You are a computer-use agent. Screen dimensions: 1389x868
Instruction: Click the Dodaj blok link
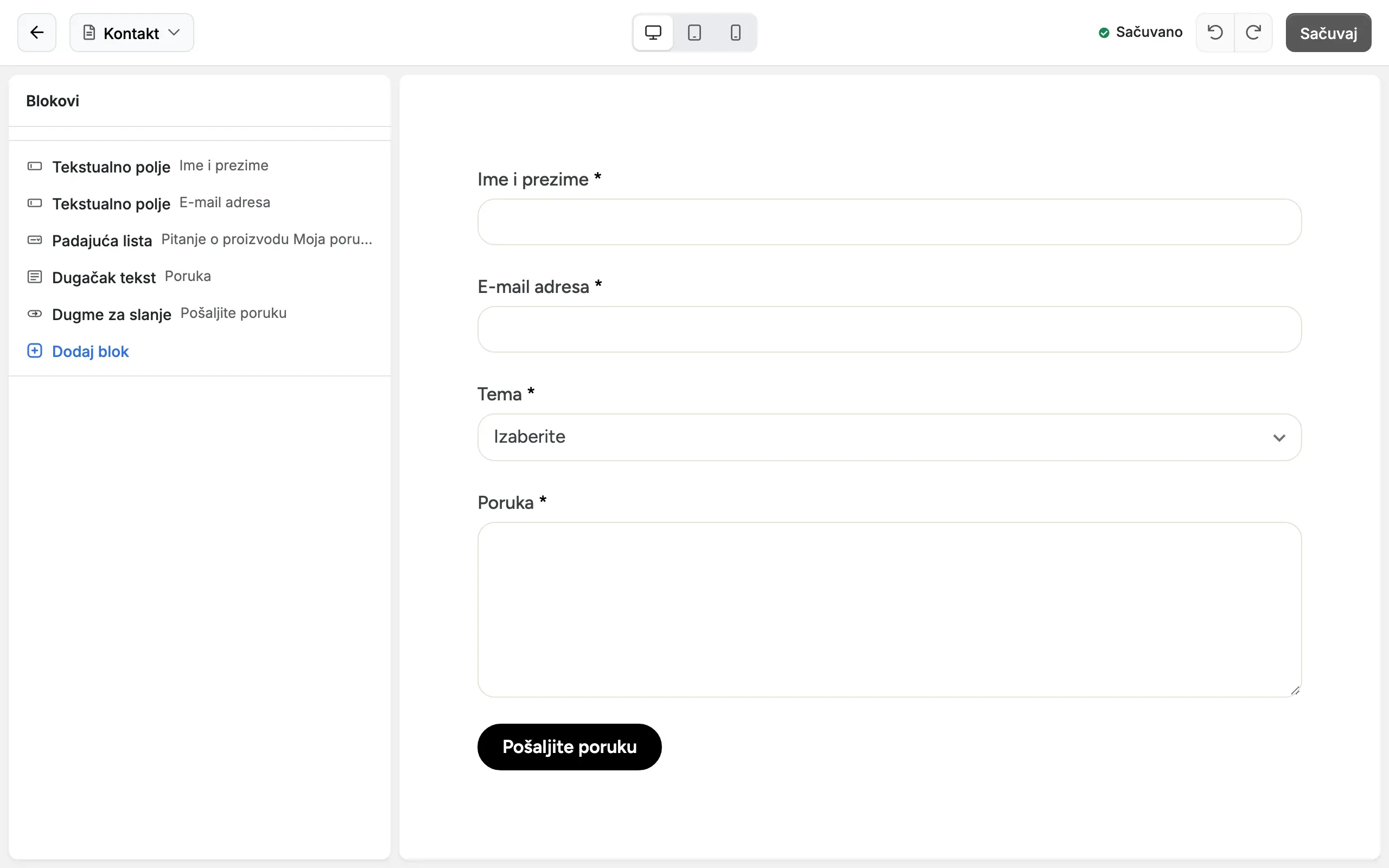coord(90,352)
